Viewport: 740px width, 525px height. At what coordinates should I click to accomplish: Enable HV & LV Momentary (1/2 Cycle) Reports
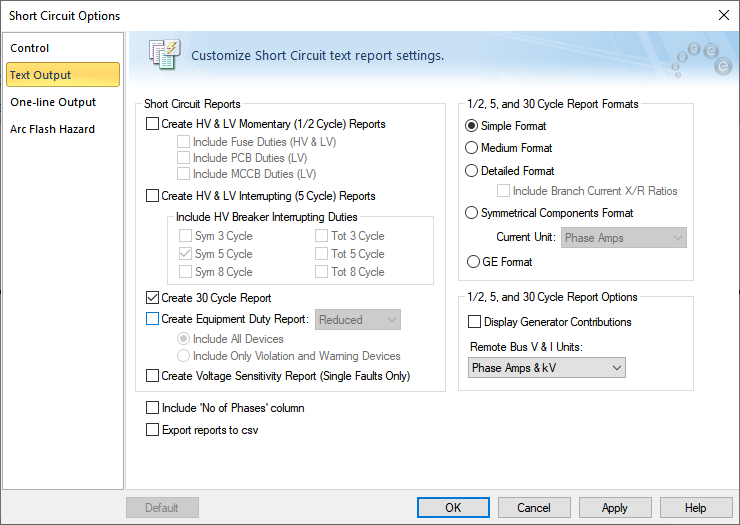(x=153, y=125)
